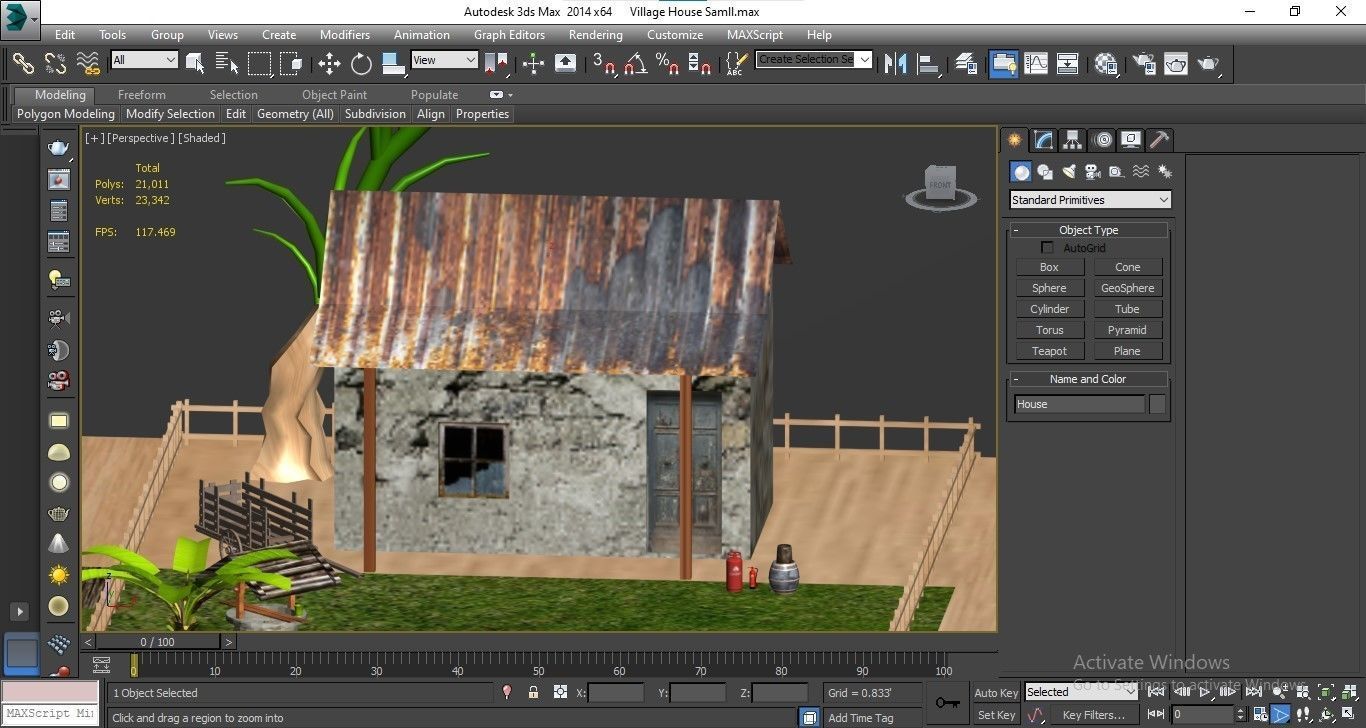This screenshot has height=728, width=1366.
Task: Switch to the Freeform ribbon tab
Action: coord(142,95)
